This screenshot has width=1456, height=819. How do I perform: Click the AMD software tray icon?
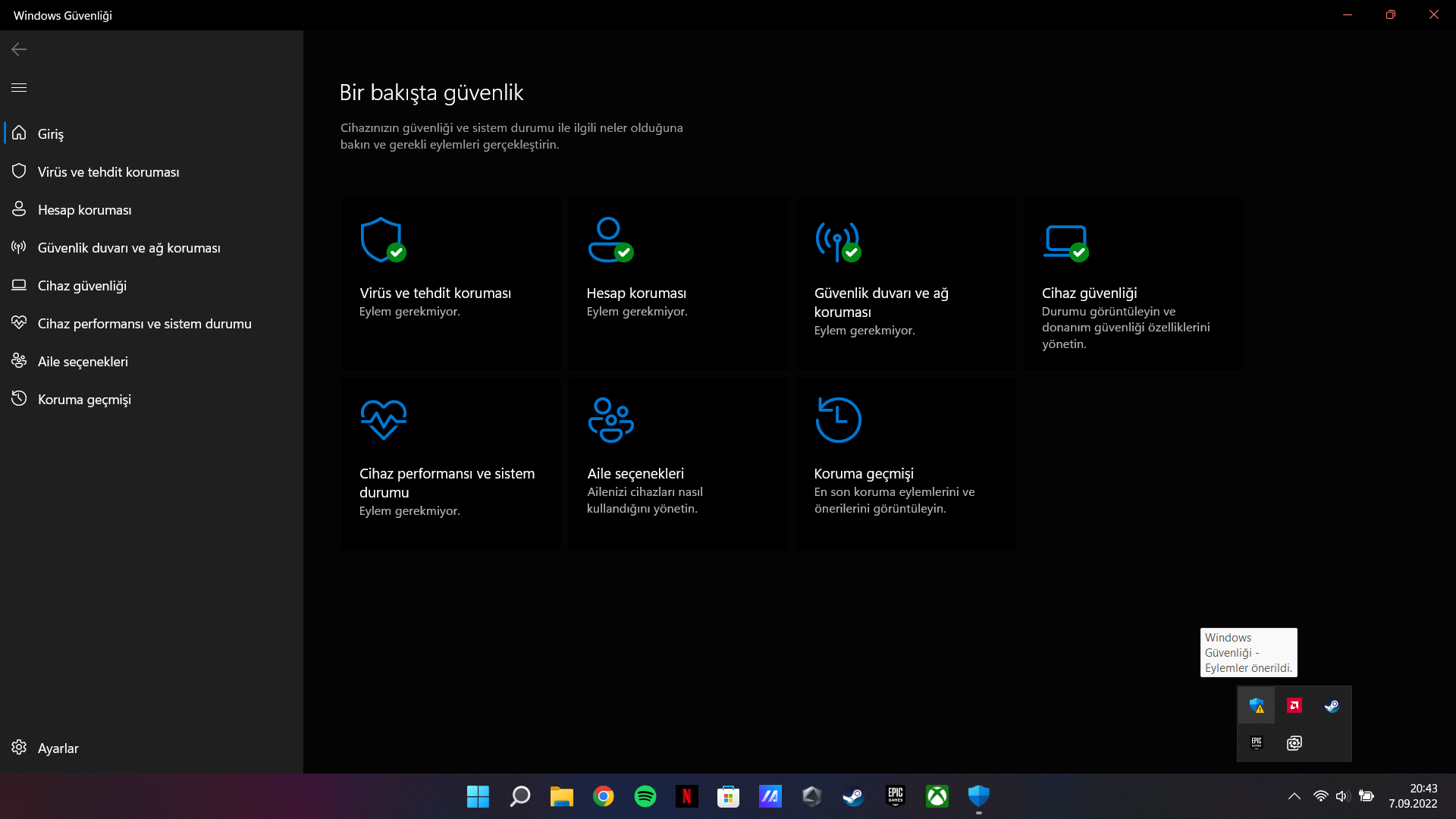1294,706
